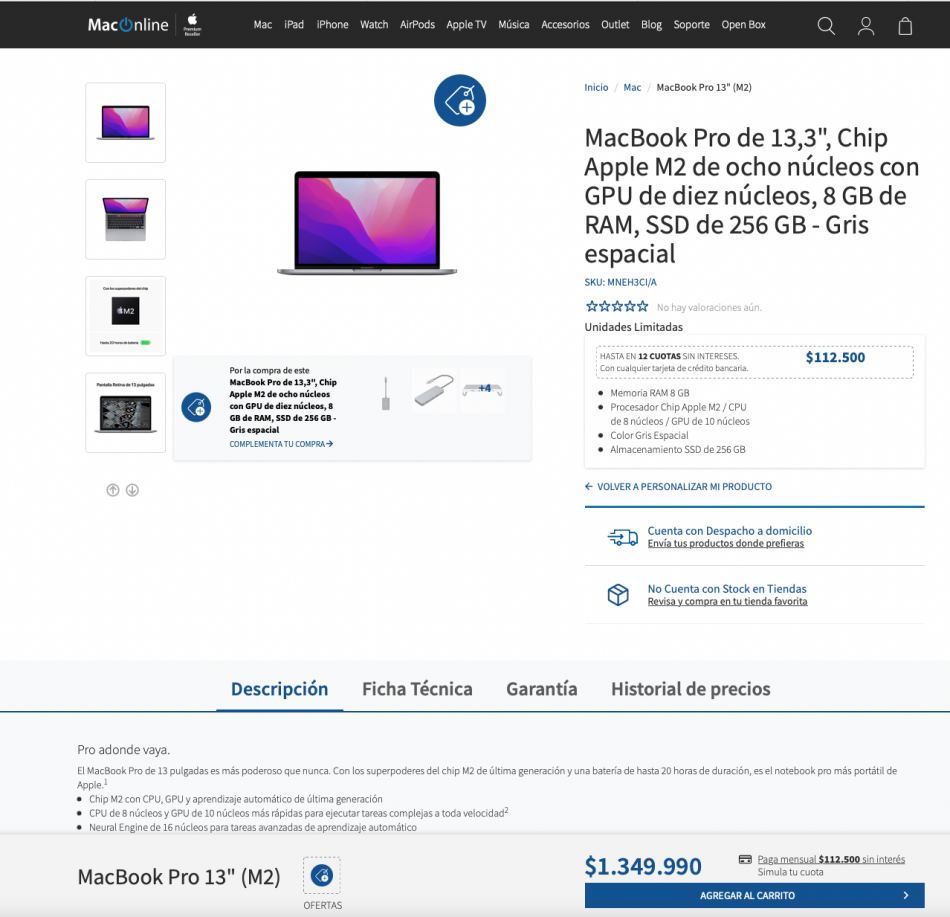Open the Blog menu item
The height and width of the screenshot is (917, 950).
[x=651, y=25]
